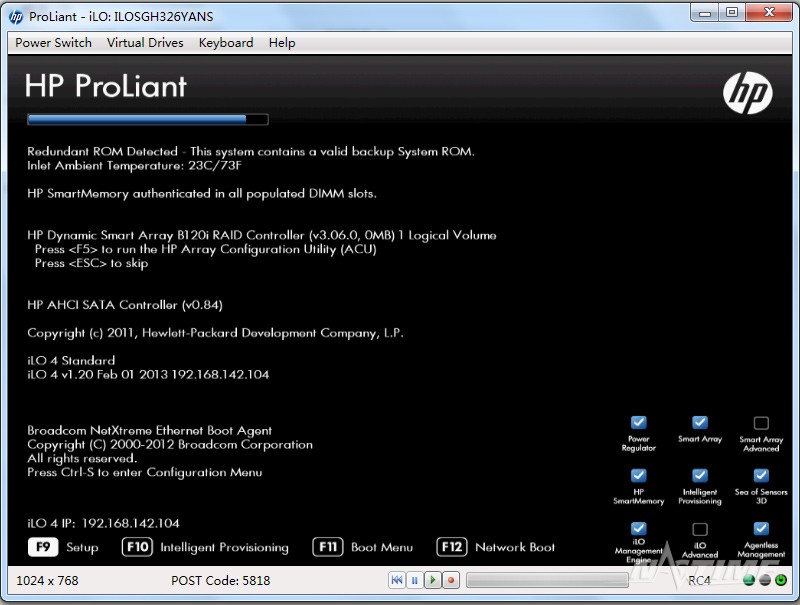The height and width of the screenshot is (605, 800).
Task: Open the Keyboard menu
Action: point(226,43)
